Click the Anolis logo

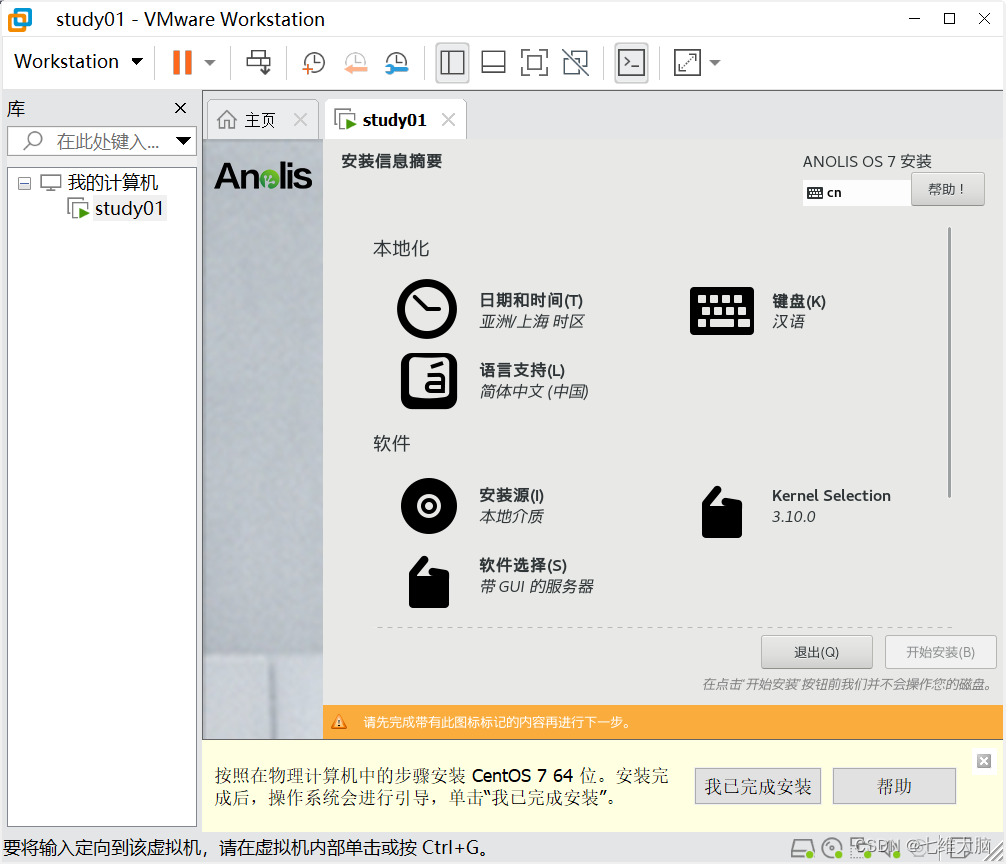[263, 176]
